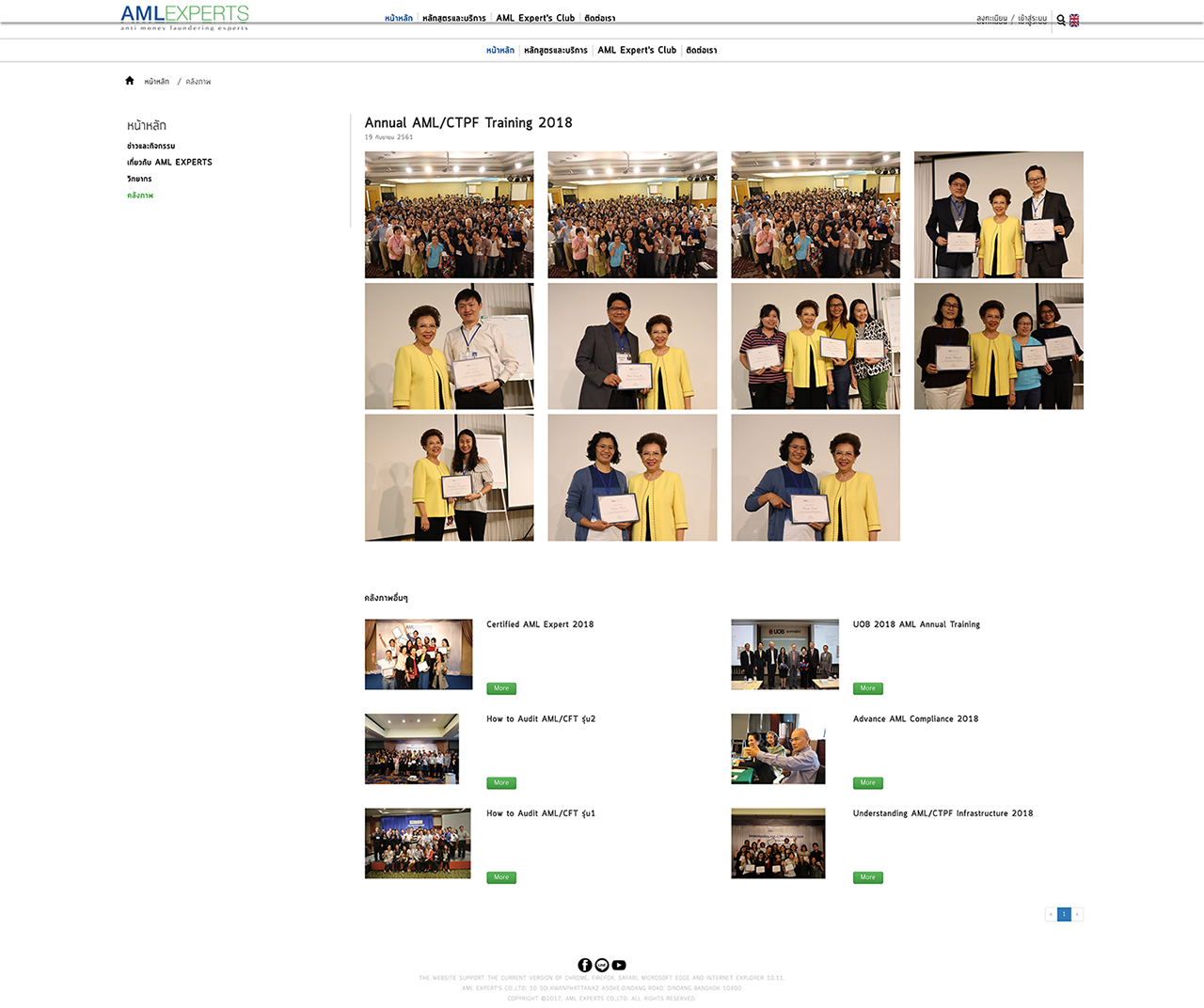Open the first group photo thumbnail
Viewport: 1204px width, 1008px height.
[449, 214]
